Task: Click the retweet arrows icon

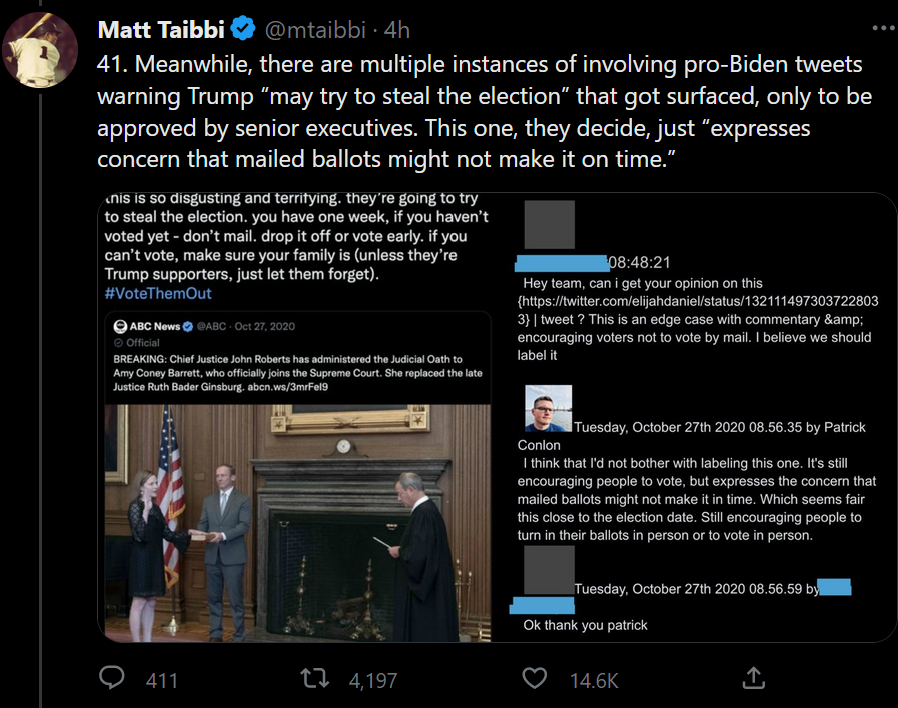Action: pos(315,678)
